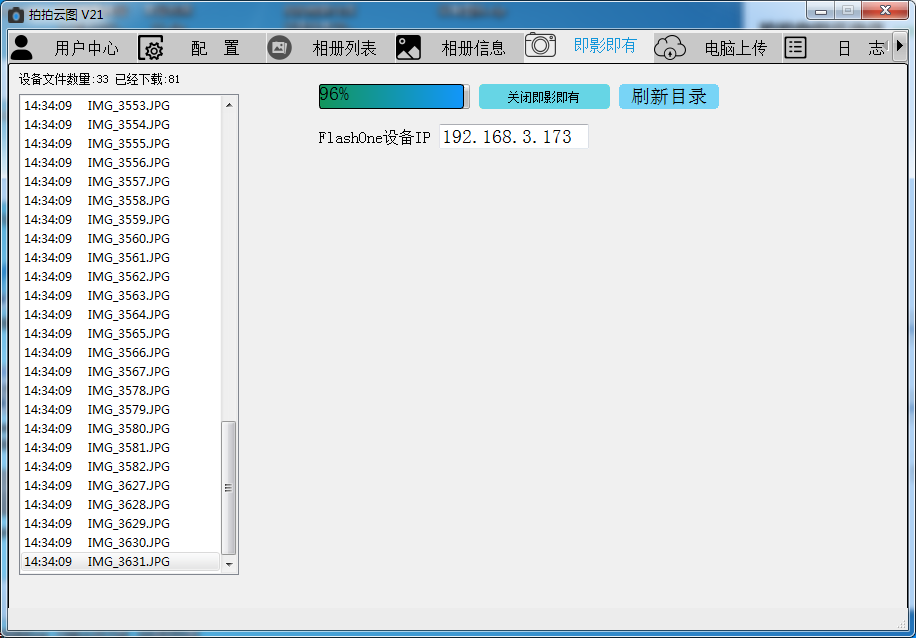The width and height of the screenshot is (916, 638).
Task: Click the app camera icon in title bar
Action: pos(16,14)
